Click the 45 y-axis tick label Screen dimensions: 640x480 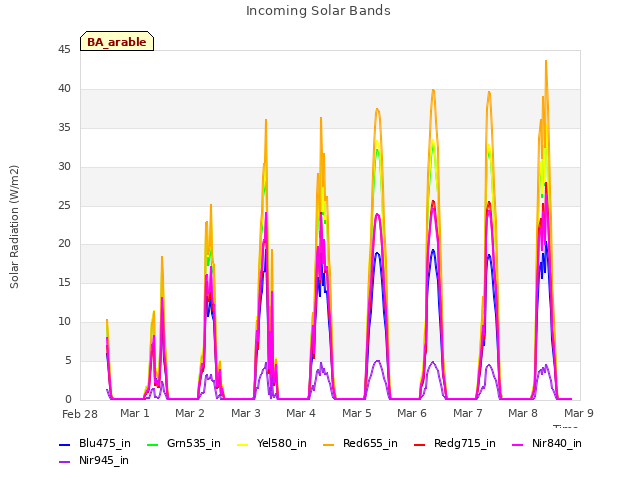pyautogui.click(x=64, y=50)
